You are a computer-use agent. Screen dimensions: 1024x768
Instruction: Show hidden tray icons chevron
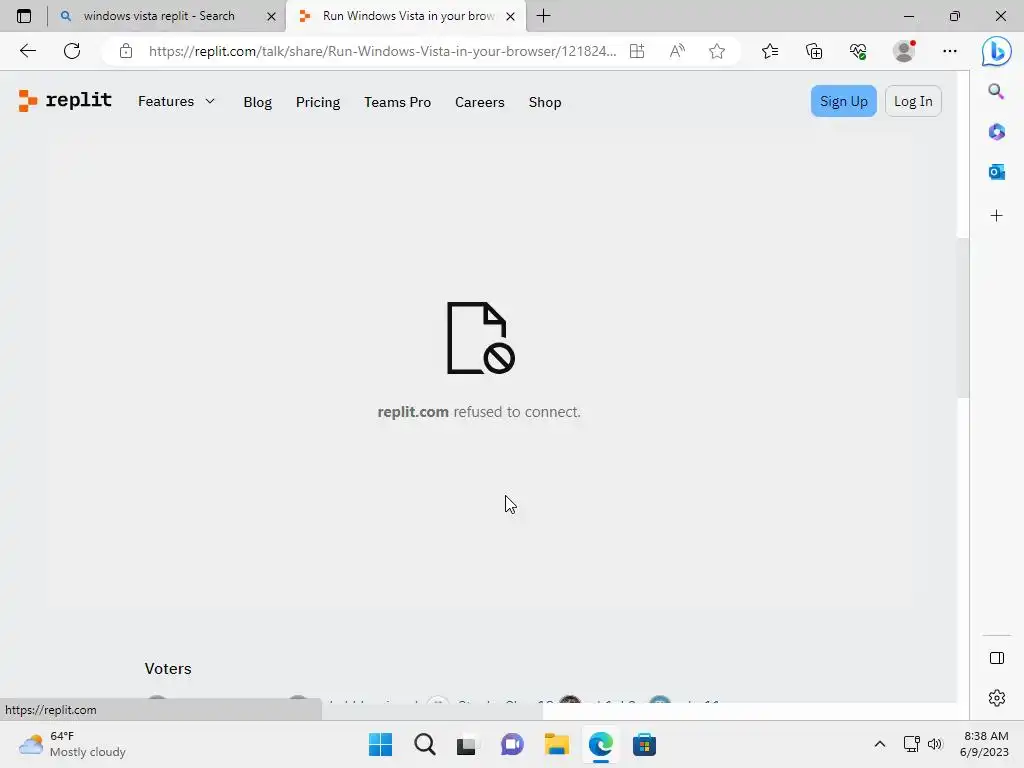pyautogui.click(x=880, y=744)
